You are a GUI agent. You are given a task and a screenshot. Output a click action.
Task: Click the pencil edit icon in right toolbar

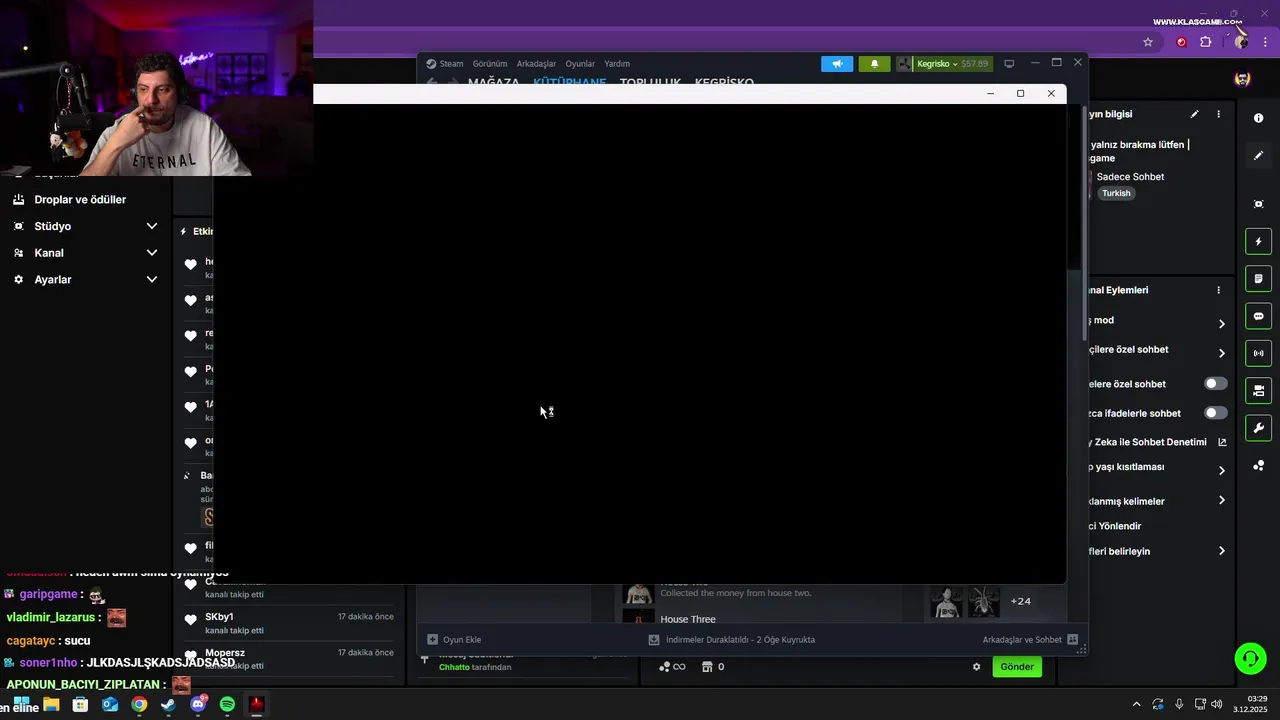[1258, 156]
